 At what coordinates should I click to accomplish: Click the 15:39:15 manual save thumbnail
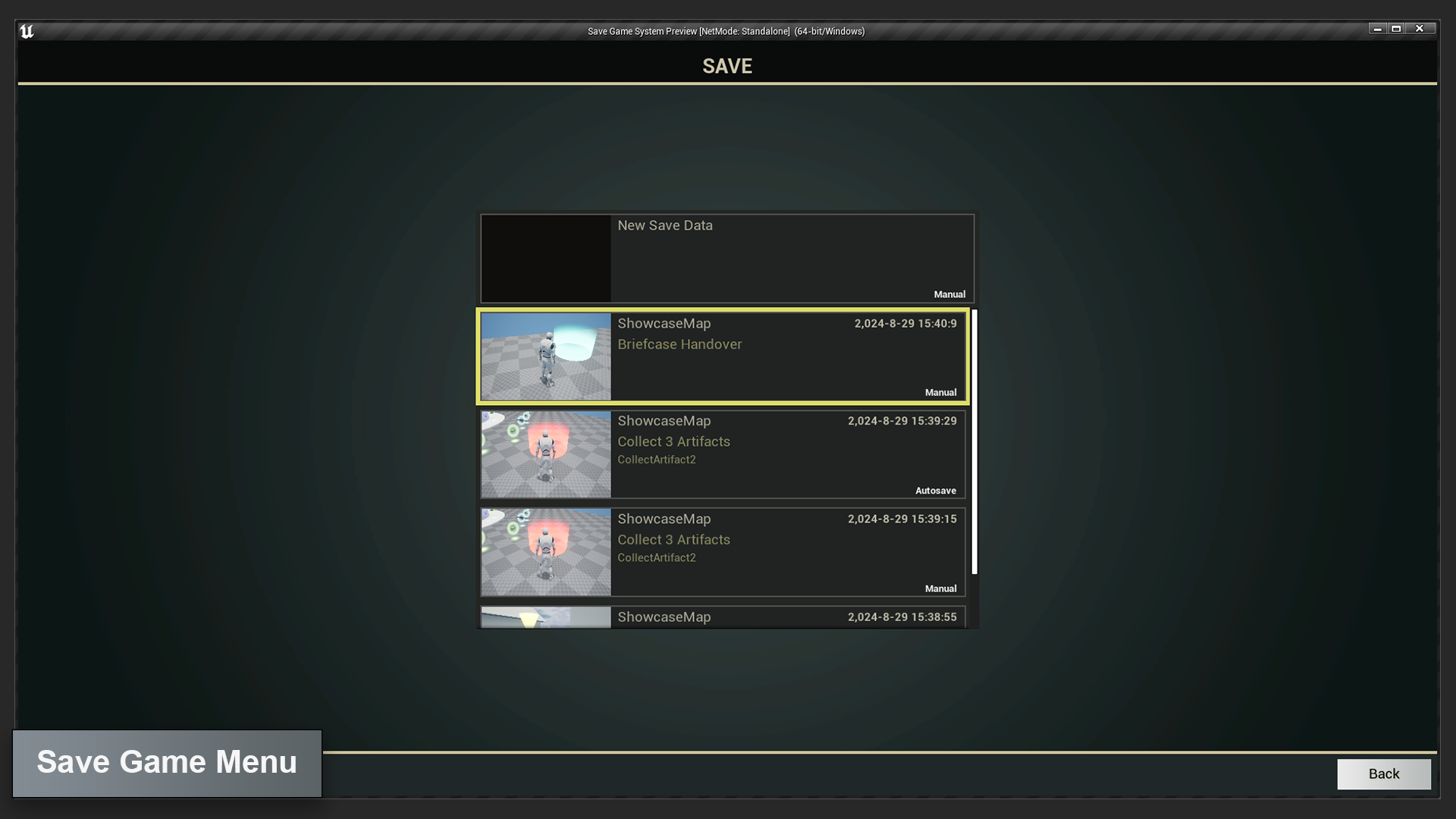[545, 552]
